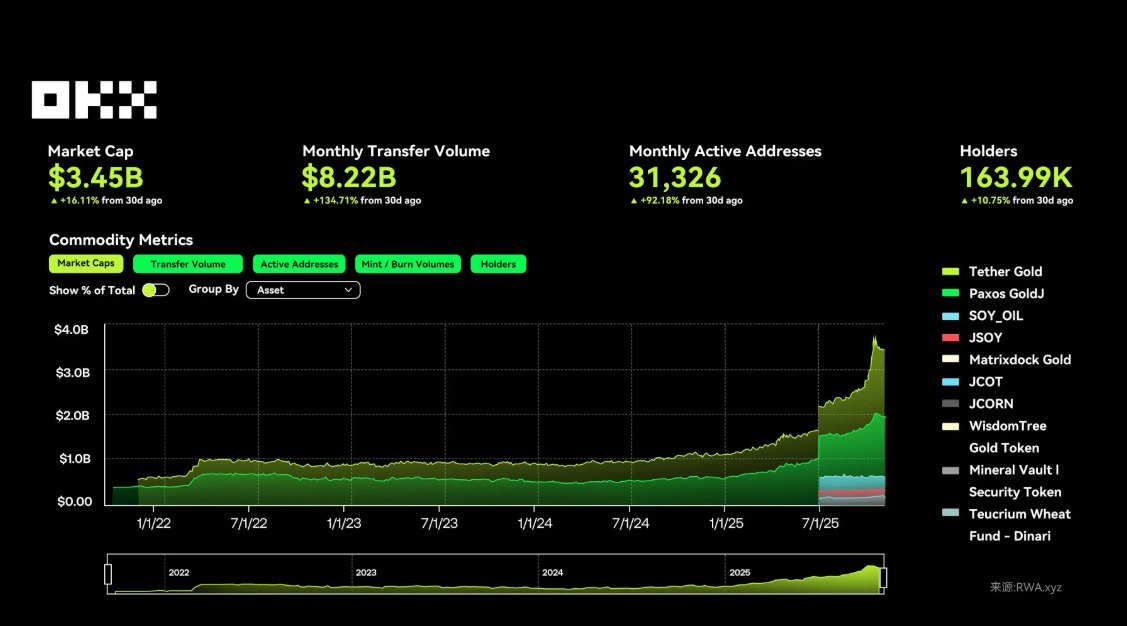Click the JCORN legend color swatch
This screenshot has height=626, width=1127.
pos(950,404)
